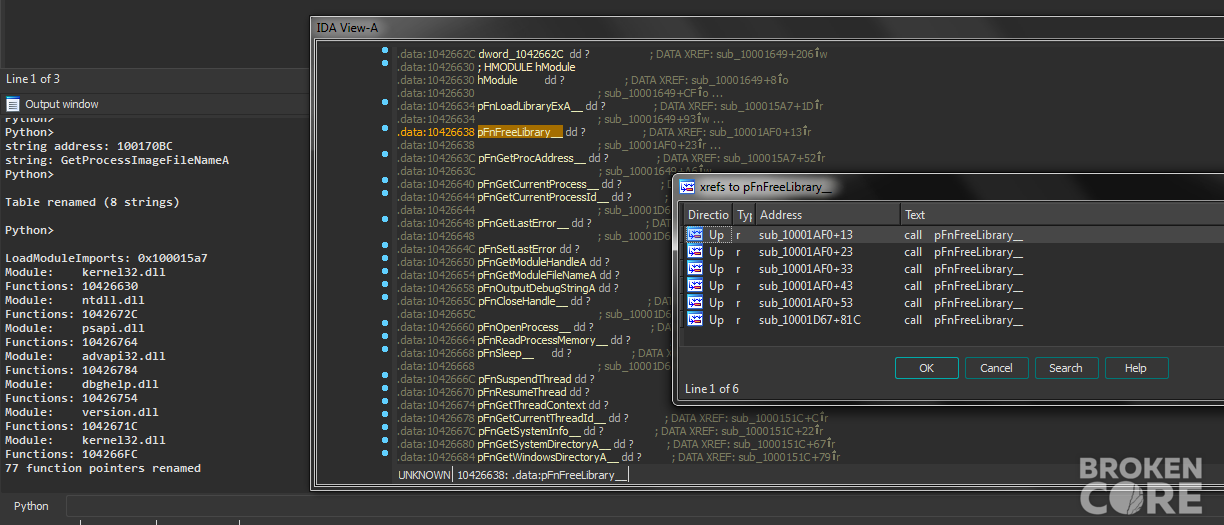Click the xref icon on the sub_10001AF0+53 row
Viewport: 1224px width, 525px height.
(x=695, y=303)
